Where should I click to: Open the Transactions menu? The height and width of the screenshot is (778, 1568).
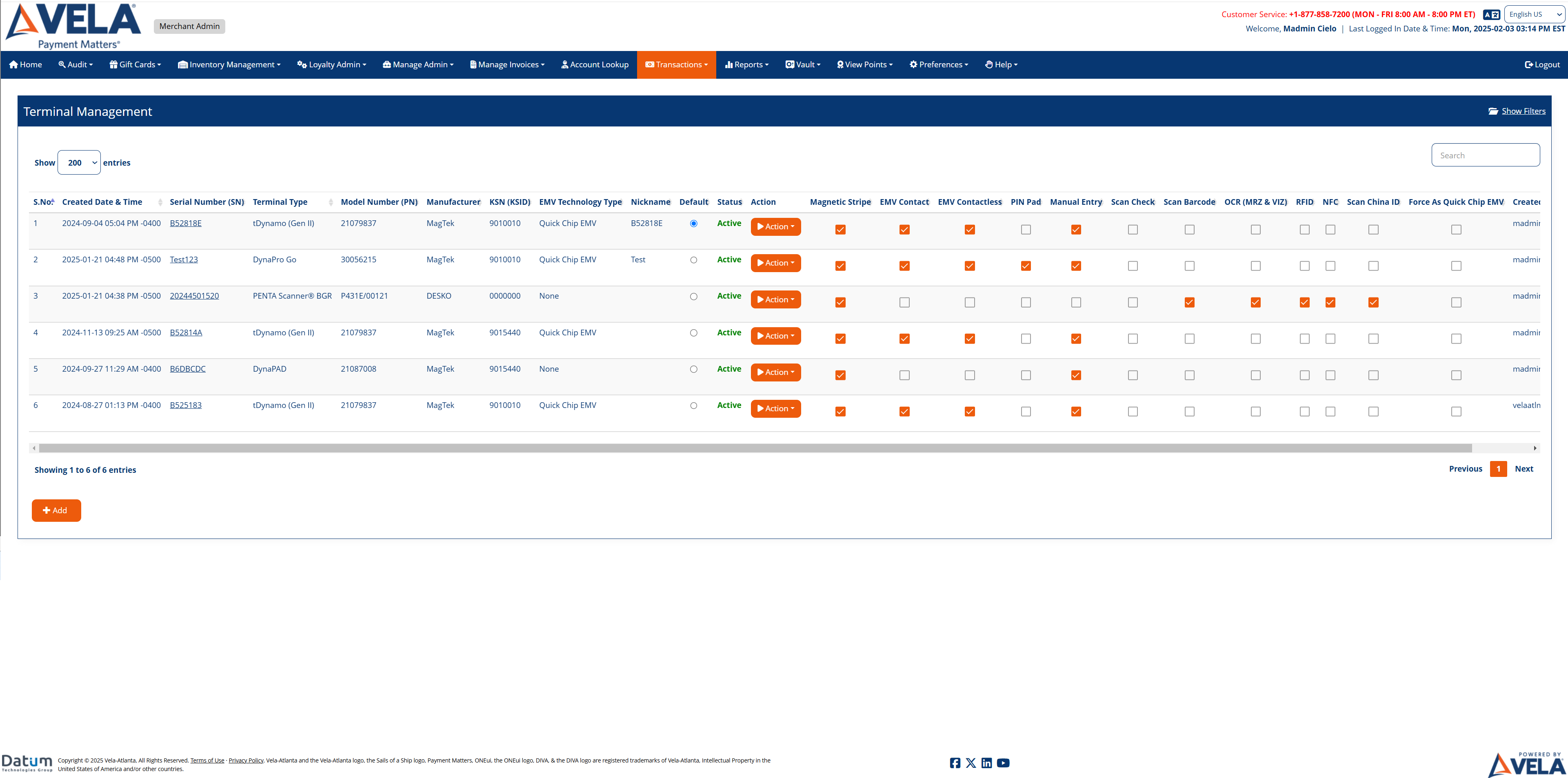tap(676, 64)
